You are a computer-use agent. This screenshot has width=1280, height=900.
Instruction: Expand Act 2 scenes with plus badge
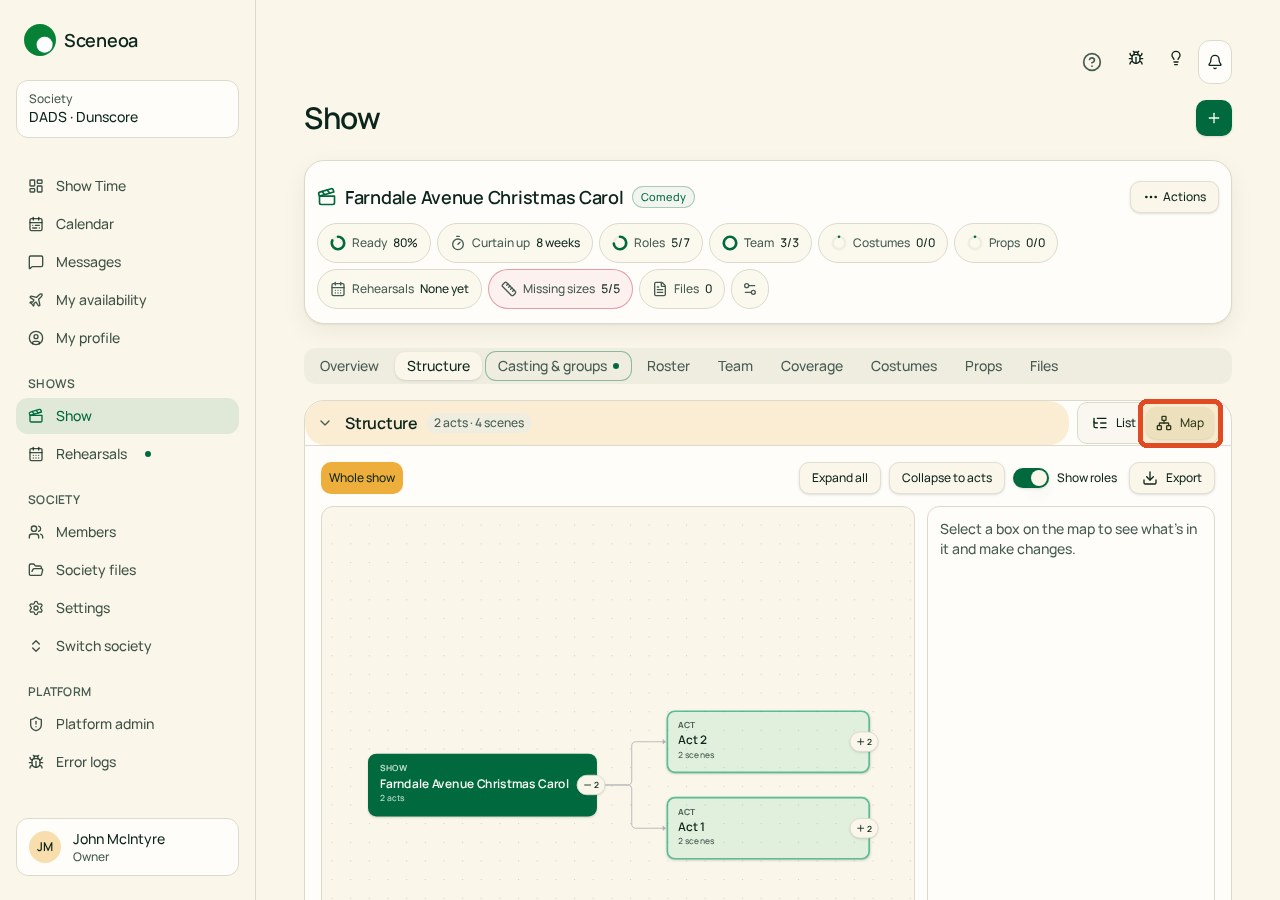pyautogui.click(x=864, y=742)
